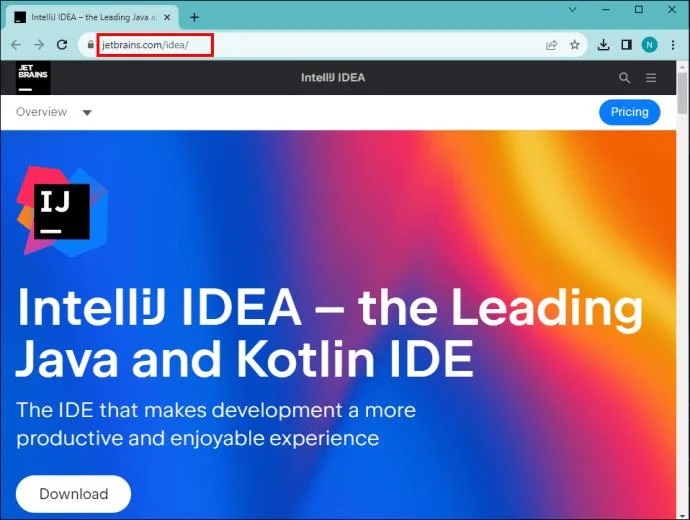Open a new tab with plus
This screenshot has height=520, width=690.
click(194, 18)
